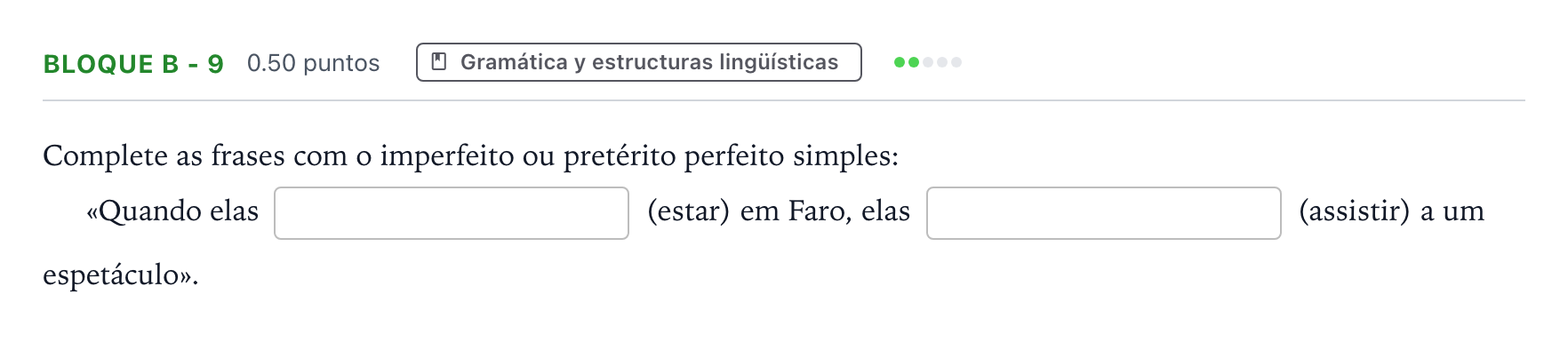This screenshot has width=1568, height=350.
Task: Focus the answer field for (estar)
Action: point(452,213)
